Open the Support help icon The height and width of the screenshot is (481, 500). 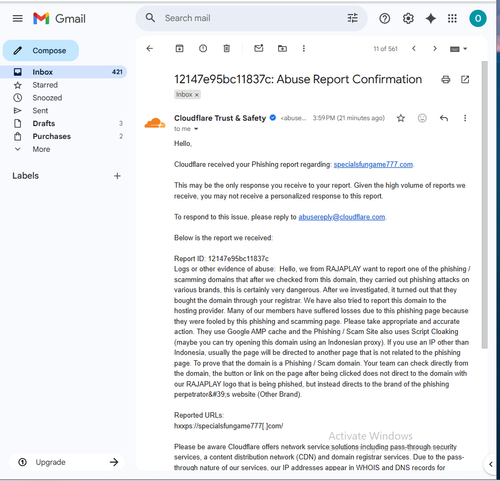[384, 18]
